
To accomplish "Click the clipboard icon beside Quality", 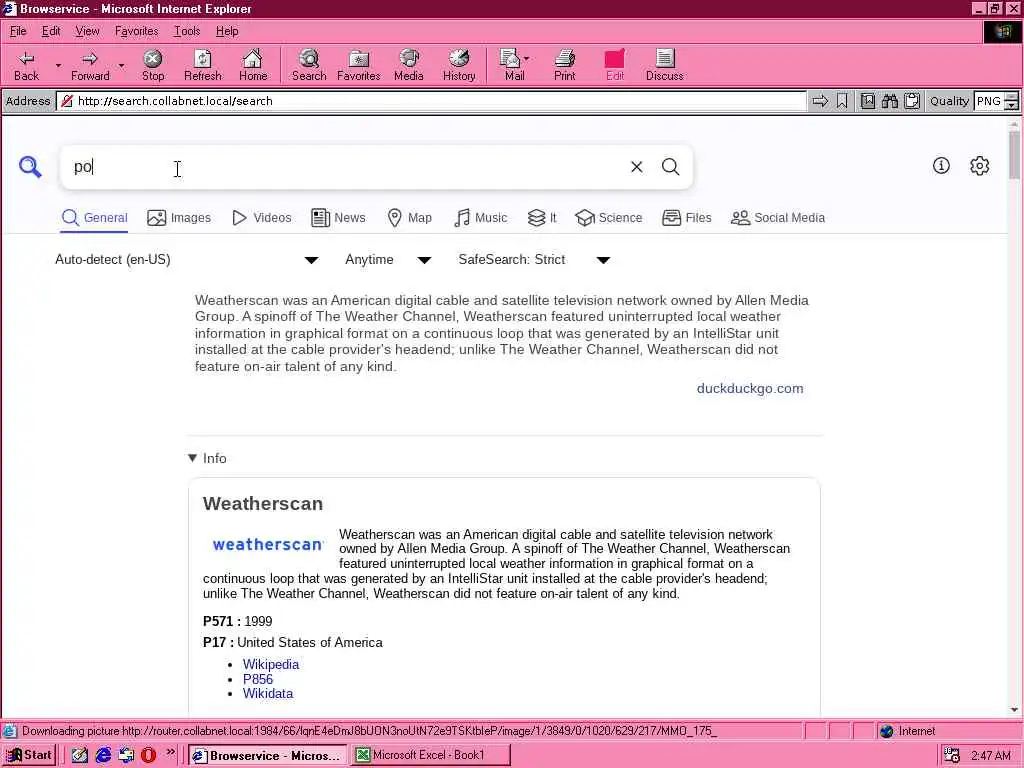I will click(912, 101).
